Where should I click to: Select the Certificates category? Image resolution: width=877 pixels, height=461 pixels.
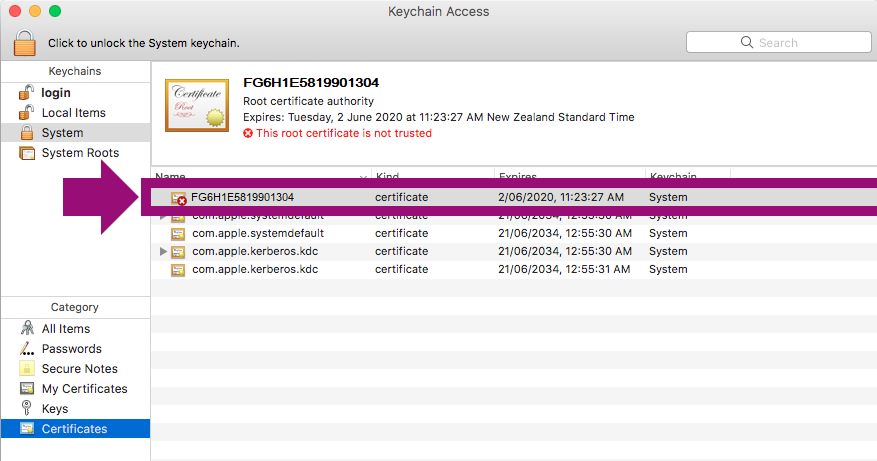[x=76, y=429]
